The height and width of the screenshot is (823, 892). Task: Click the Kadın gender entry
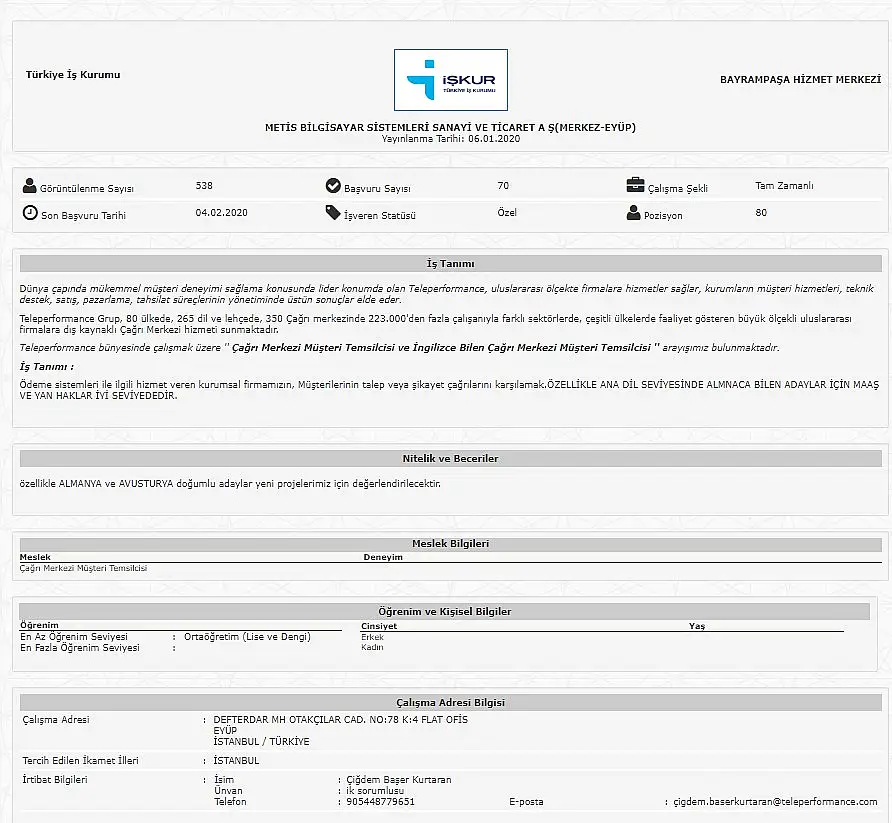(372, 647)
